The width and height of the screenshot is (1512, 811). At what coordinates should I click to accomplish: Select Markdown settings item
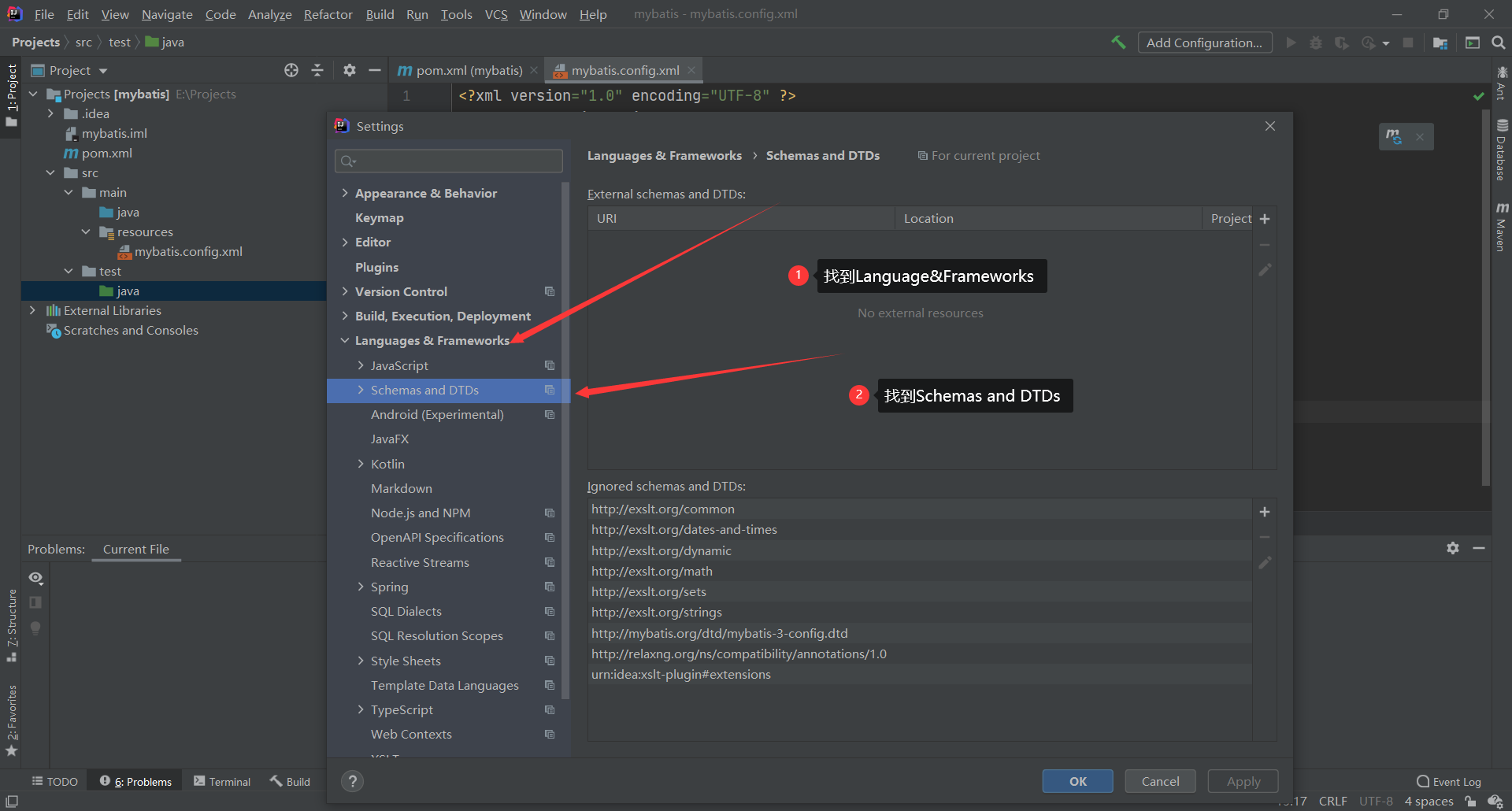[401, 488]
